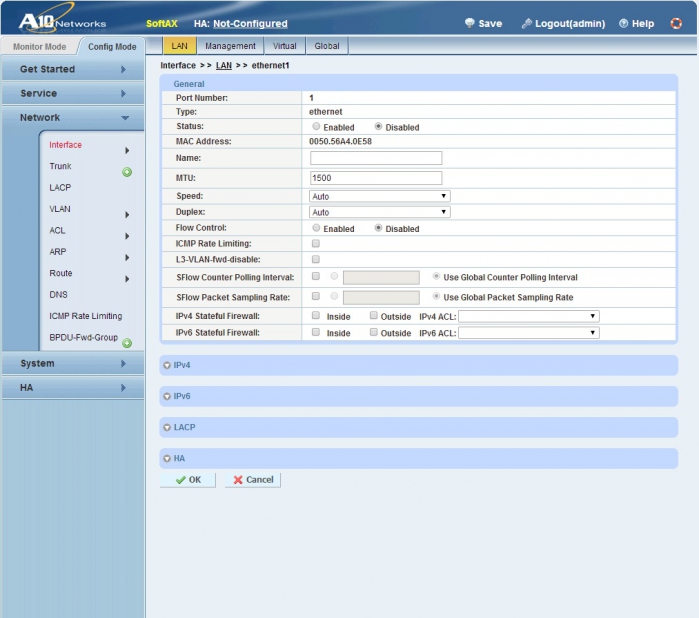This screenshot has width=699, height=618.
Task: Click the MTU input field
Action: tap(376, 178)
